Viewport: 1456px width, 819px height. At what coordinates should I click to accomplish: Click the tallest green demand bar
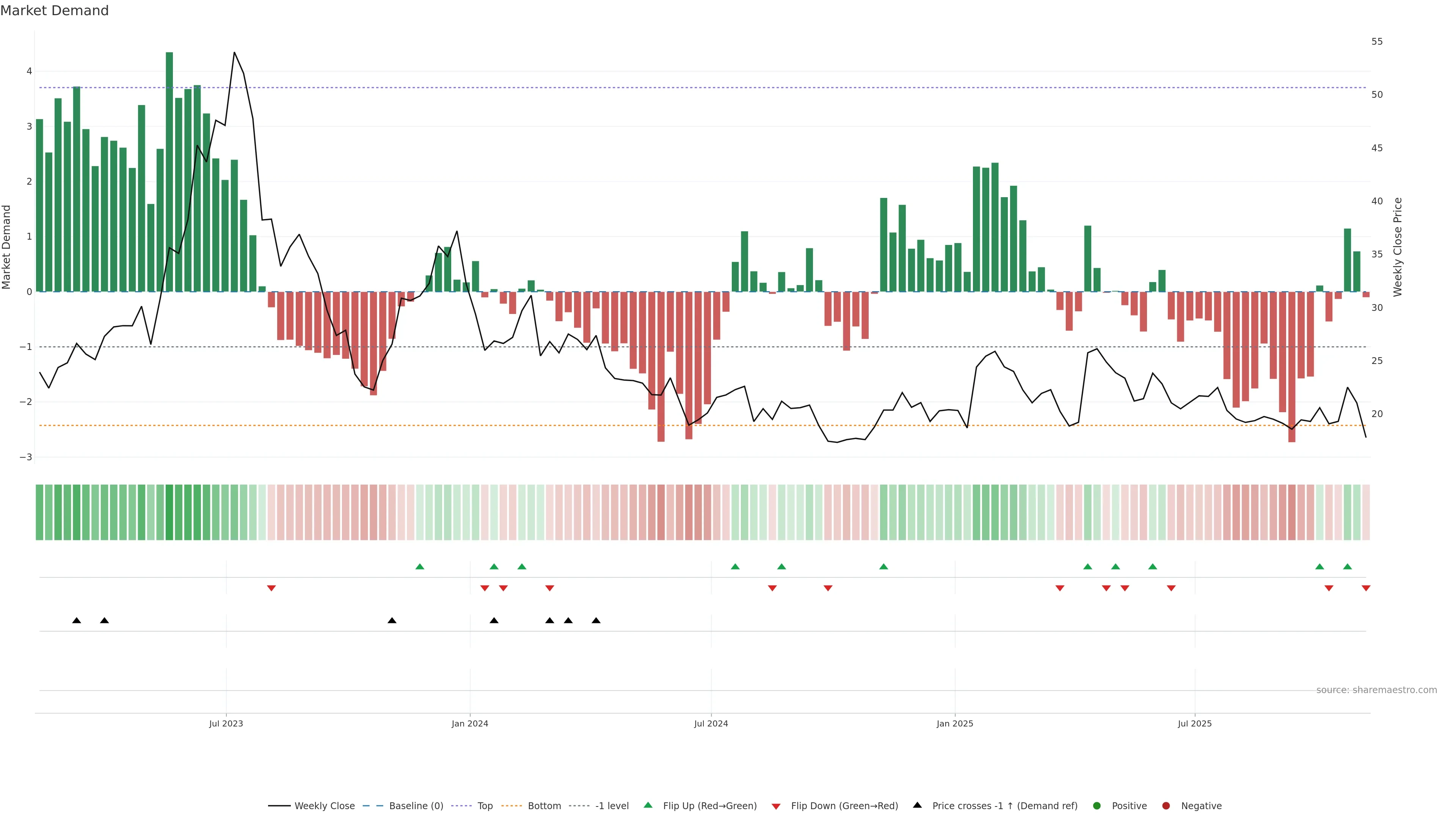(169, 169)
